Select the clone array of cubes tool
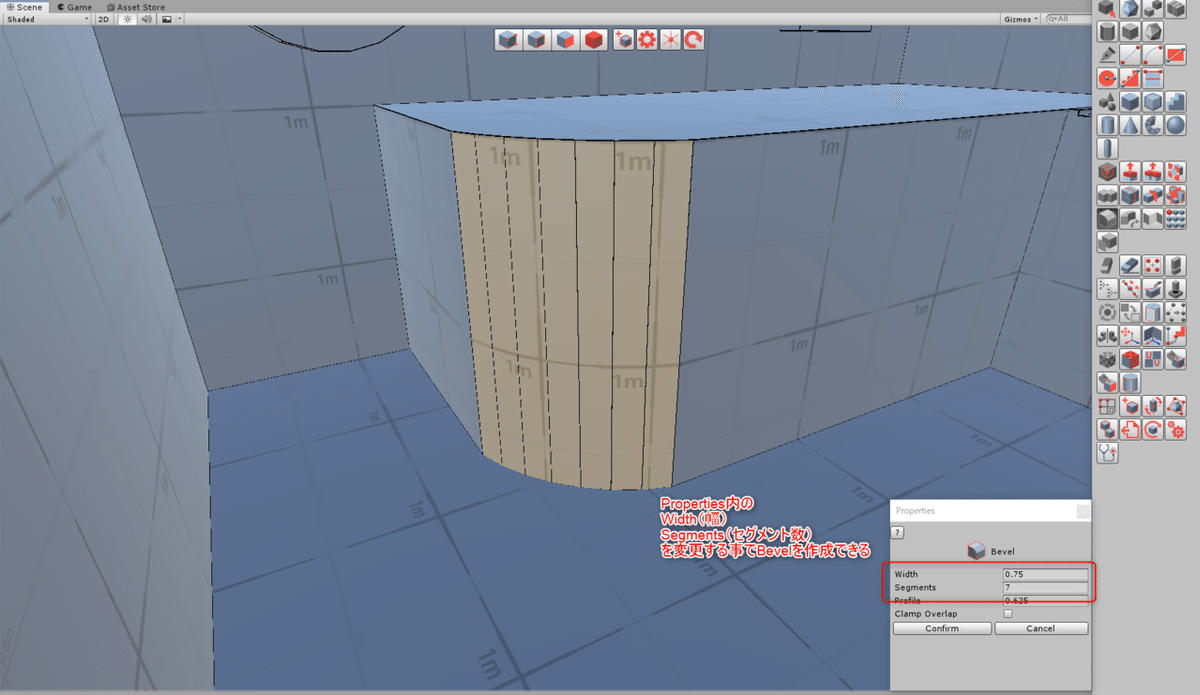This screenshot has height=695, width=1200. [x=1175, y=217]
